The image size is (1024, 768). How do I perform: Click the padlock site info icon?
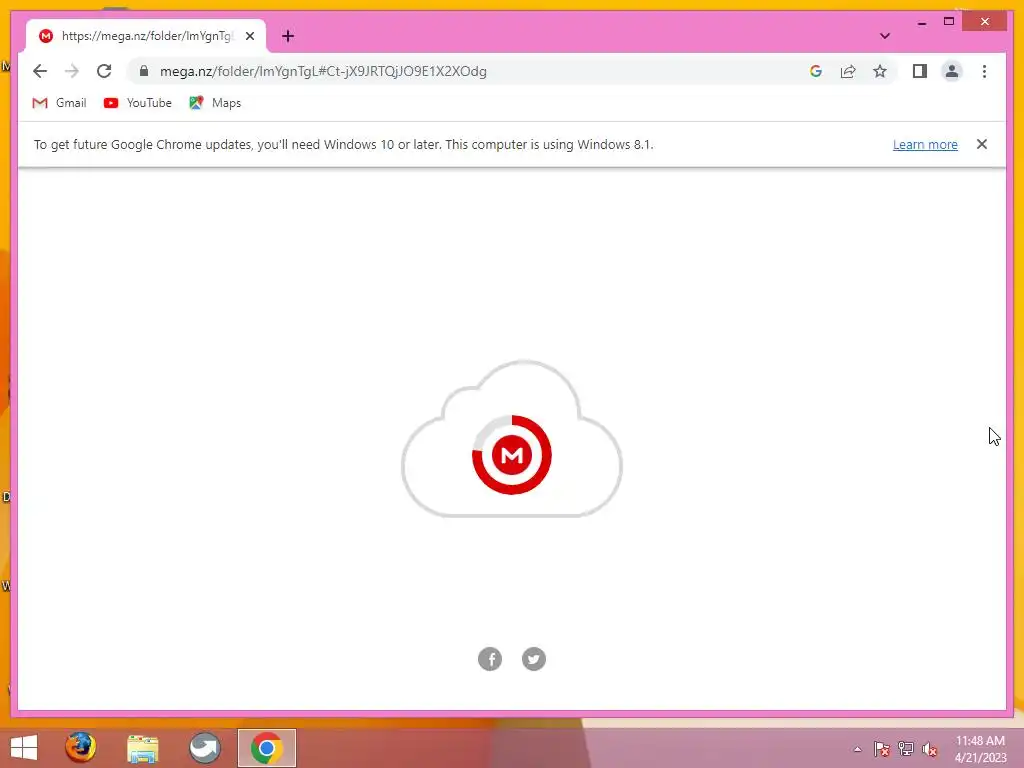coord(144,71)
